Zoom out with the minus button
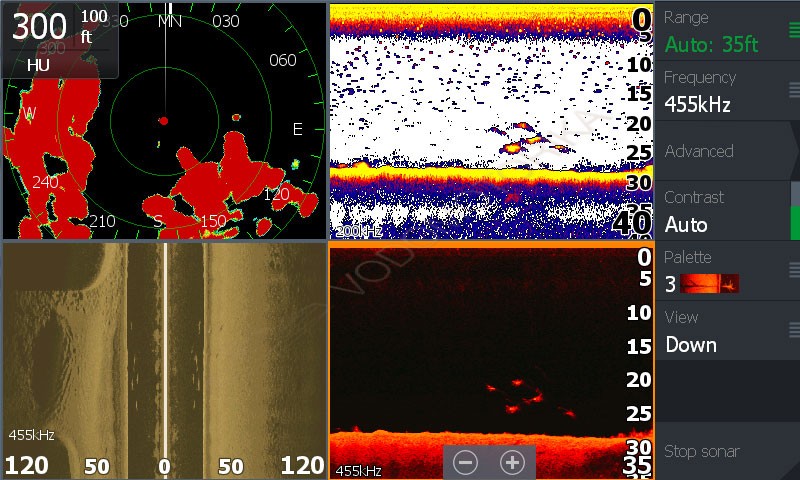 [x=465, y=463]
